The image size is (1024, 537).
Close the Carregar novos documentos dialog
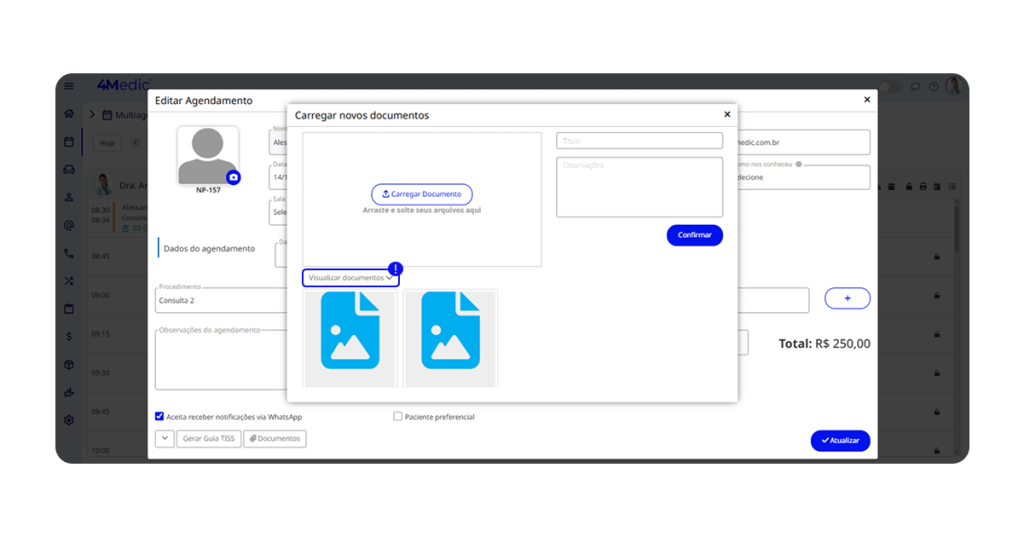pos(727,115)
